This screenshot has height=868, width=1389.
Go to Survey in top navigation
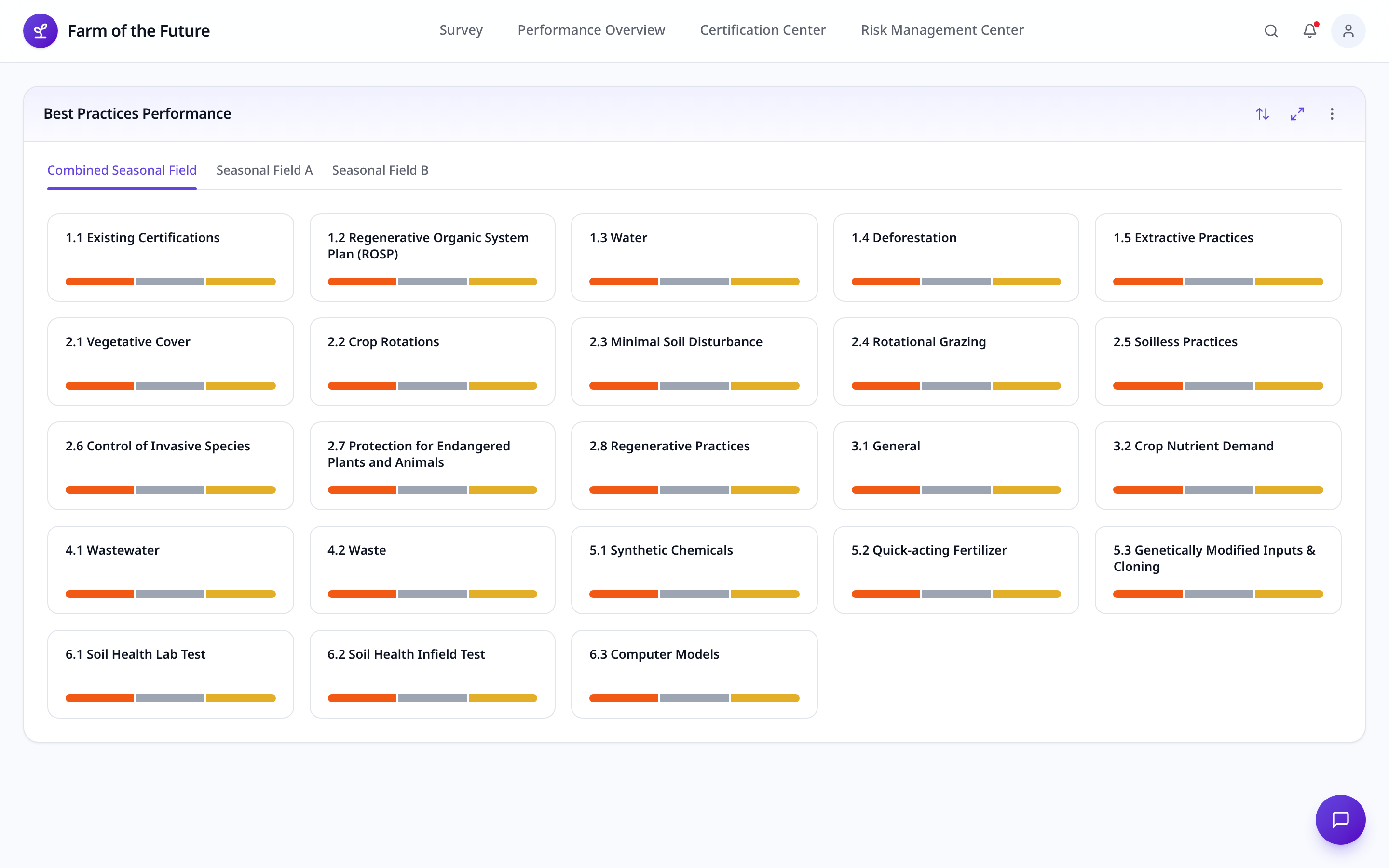point(461,30)
